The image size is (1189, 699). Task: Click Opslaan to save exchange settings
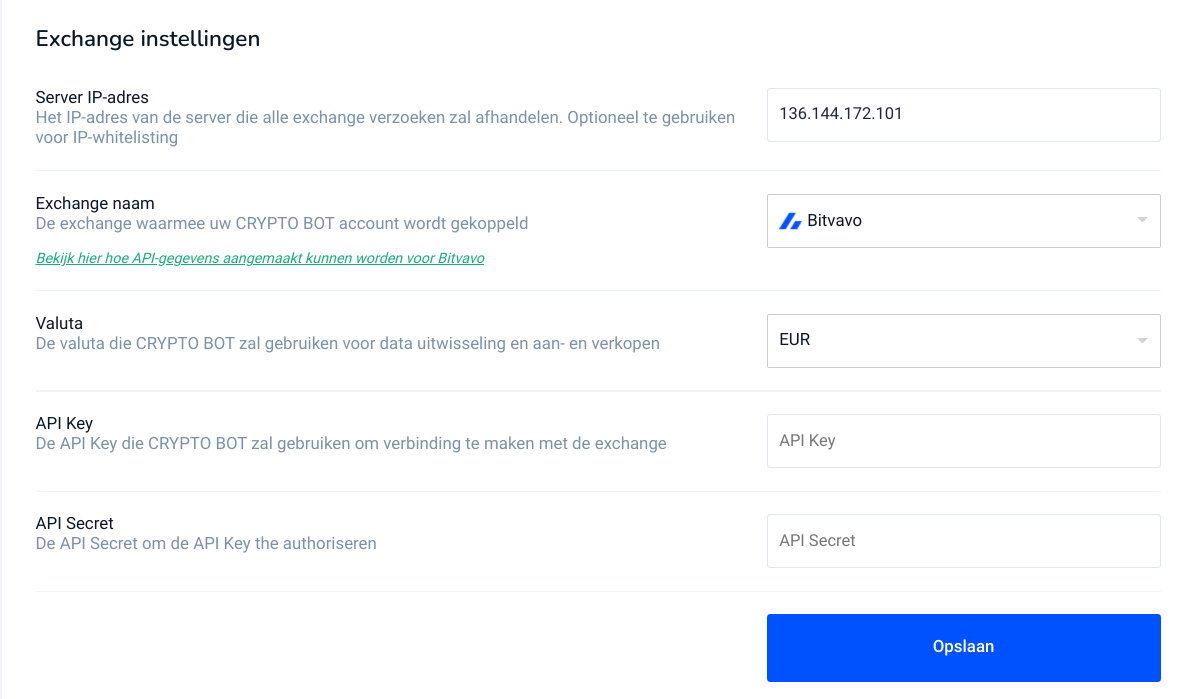click(x=963, y=647)
